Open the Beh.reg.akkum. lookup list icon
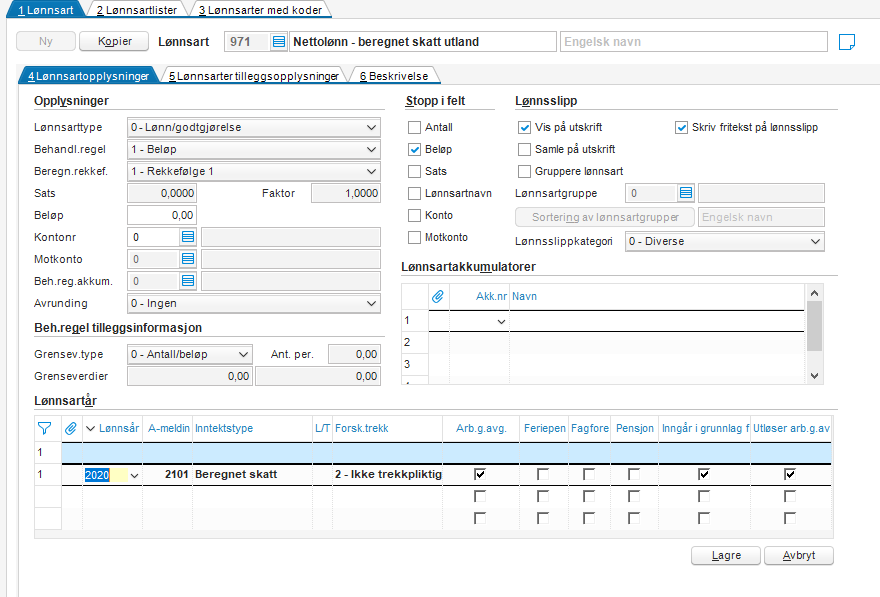Image resolution: width=880 pixels, height=597 pixels. pyautogui.click(x=188, y=281)
